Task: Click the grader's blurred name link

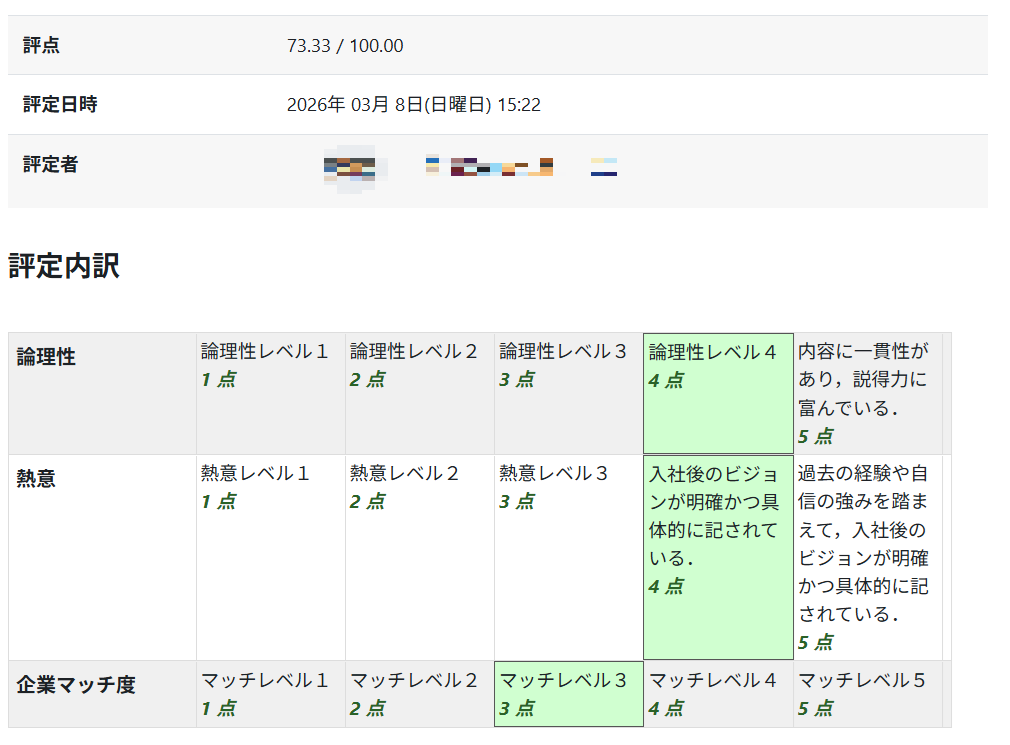Action: (x=470, y=167)
